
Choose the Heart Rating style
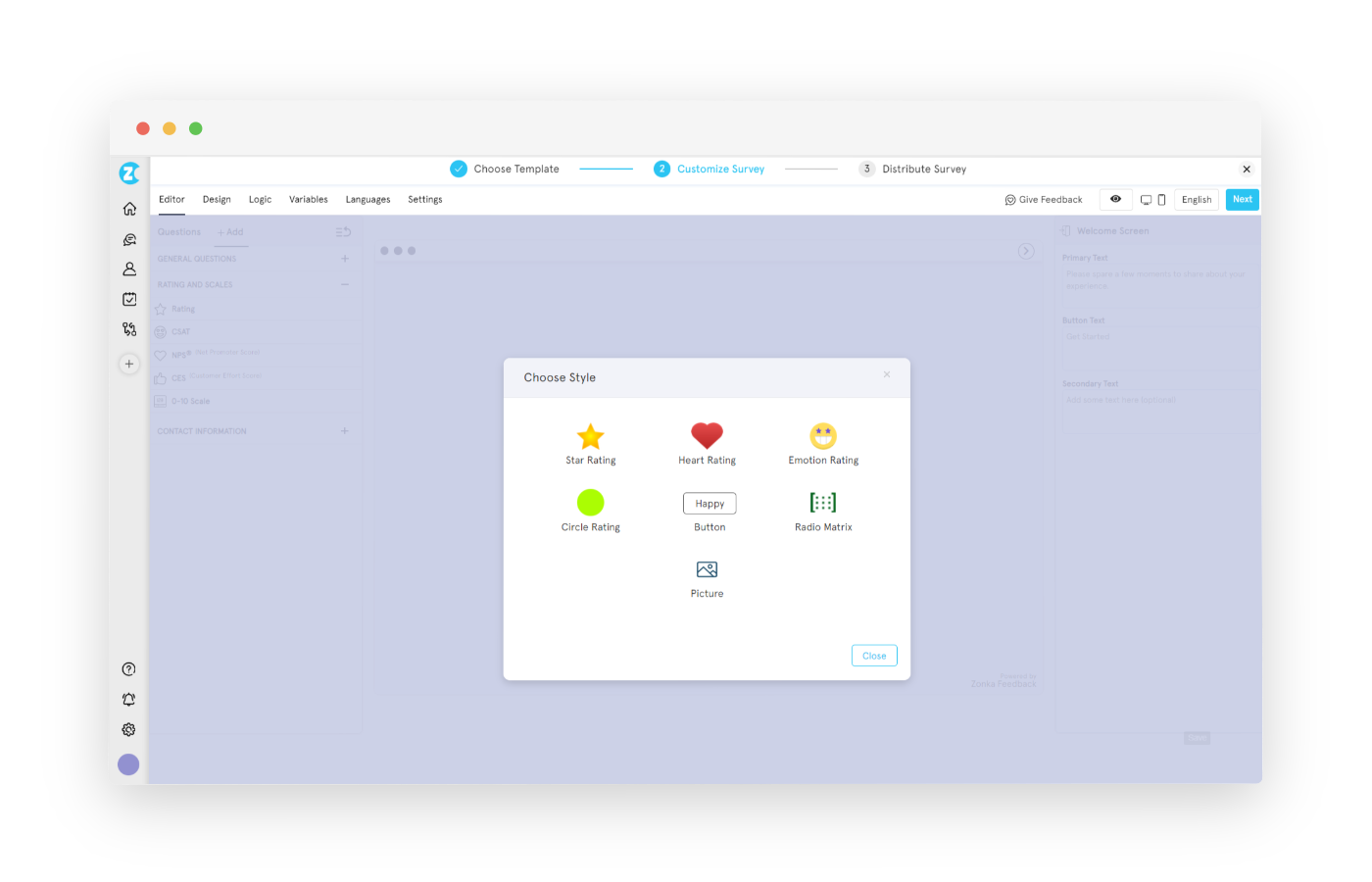click(x=707, y=443)
